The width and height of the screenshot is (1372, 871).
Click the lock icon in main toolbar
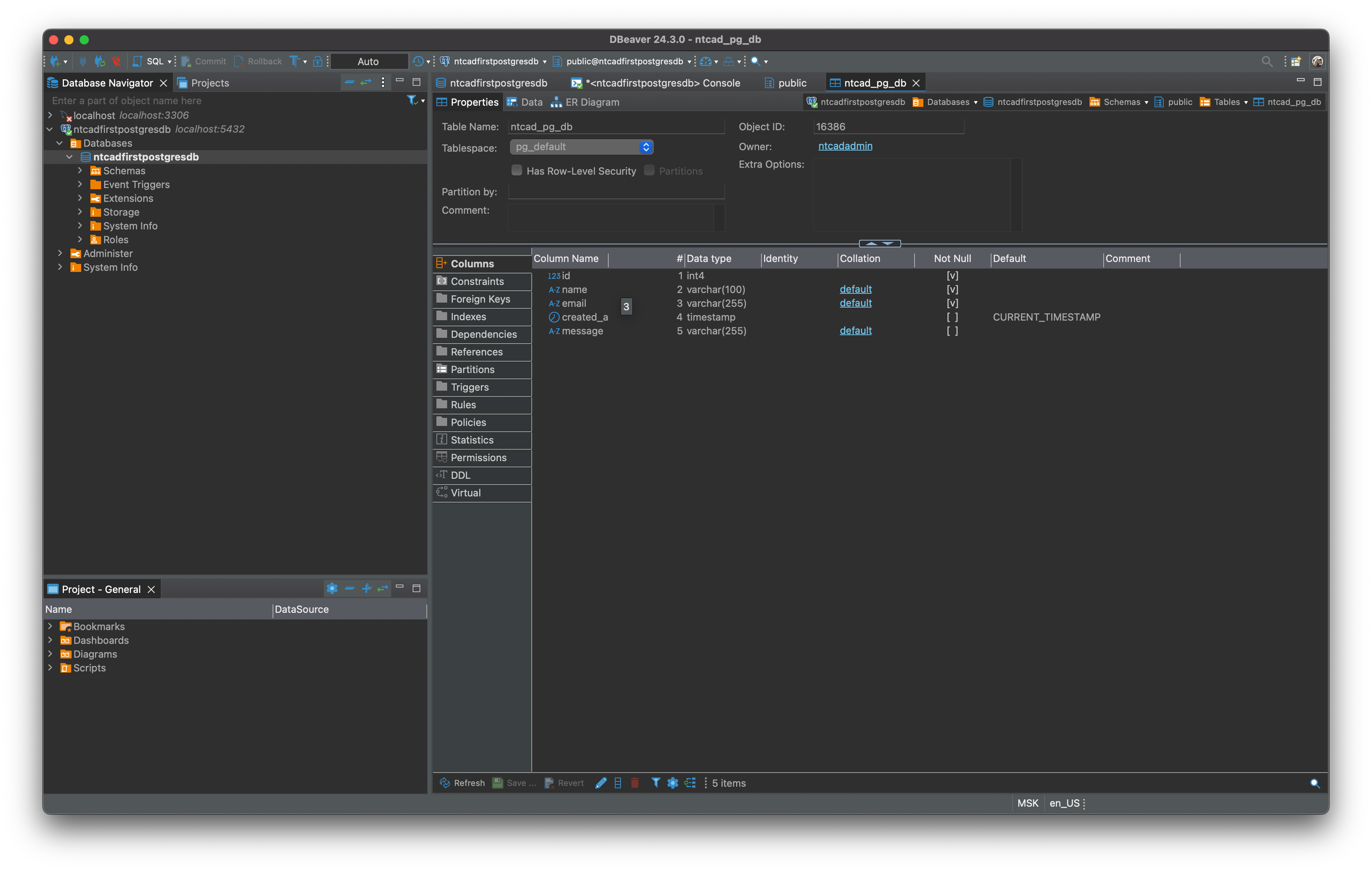click(317, 61)
